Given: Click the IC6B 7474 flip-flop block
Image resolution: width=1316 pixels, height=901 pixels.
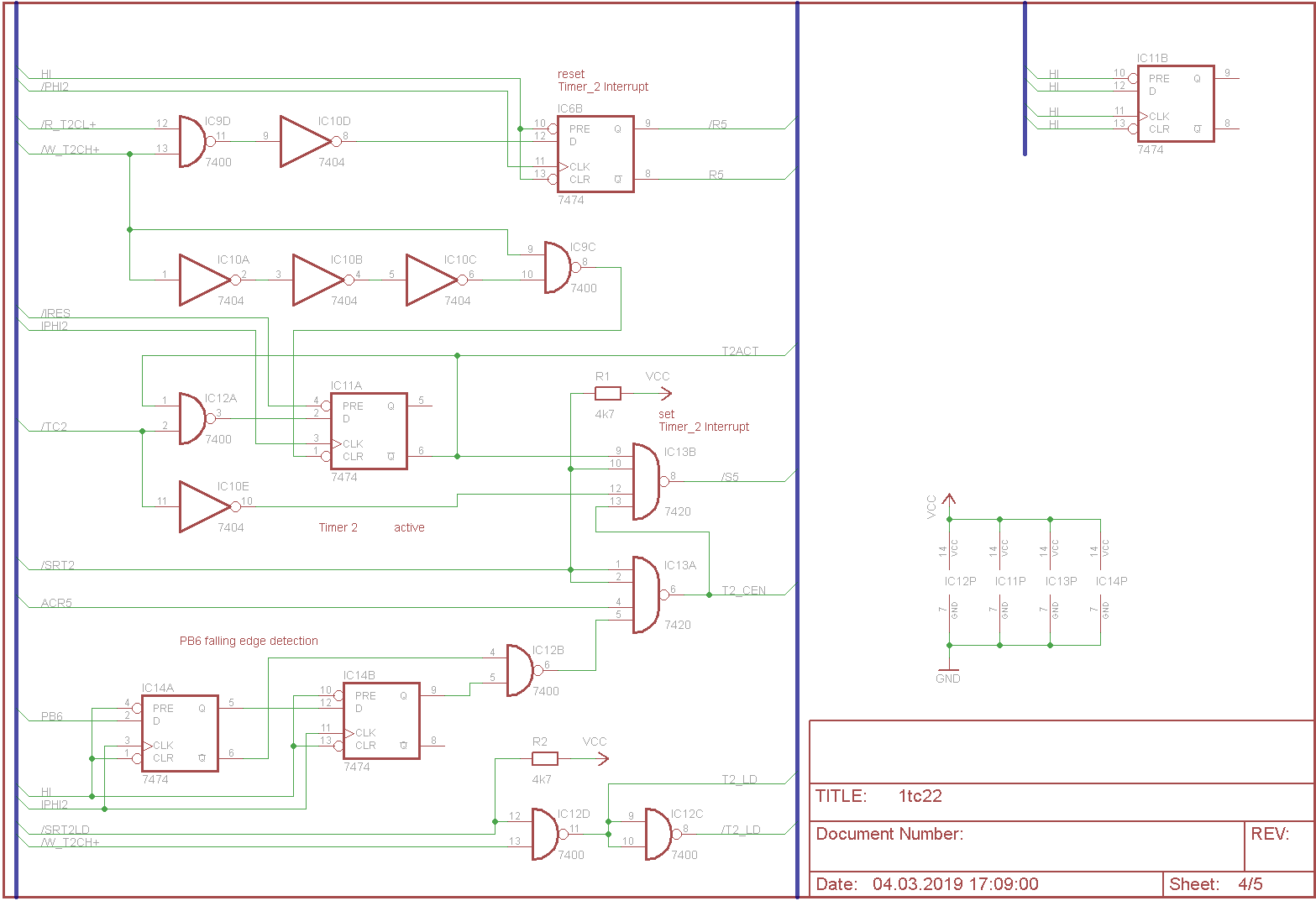Looking at the screenshot, I should (595, 154).
